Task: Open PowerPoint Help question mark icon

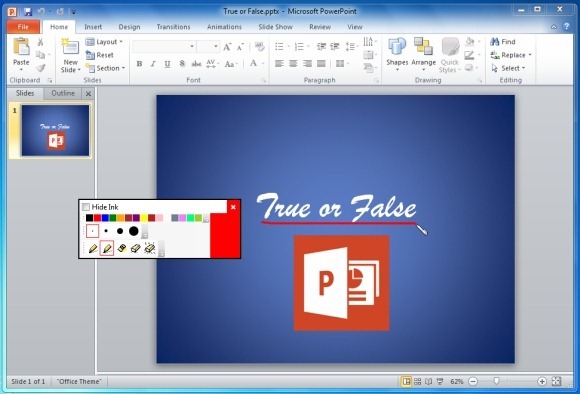Action: [567, 26]
